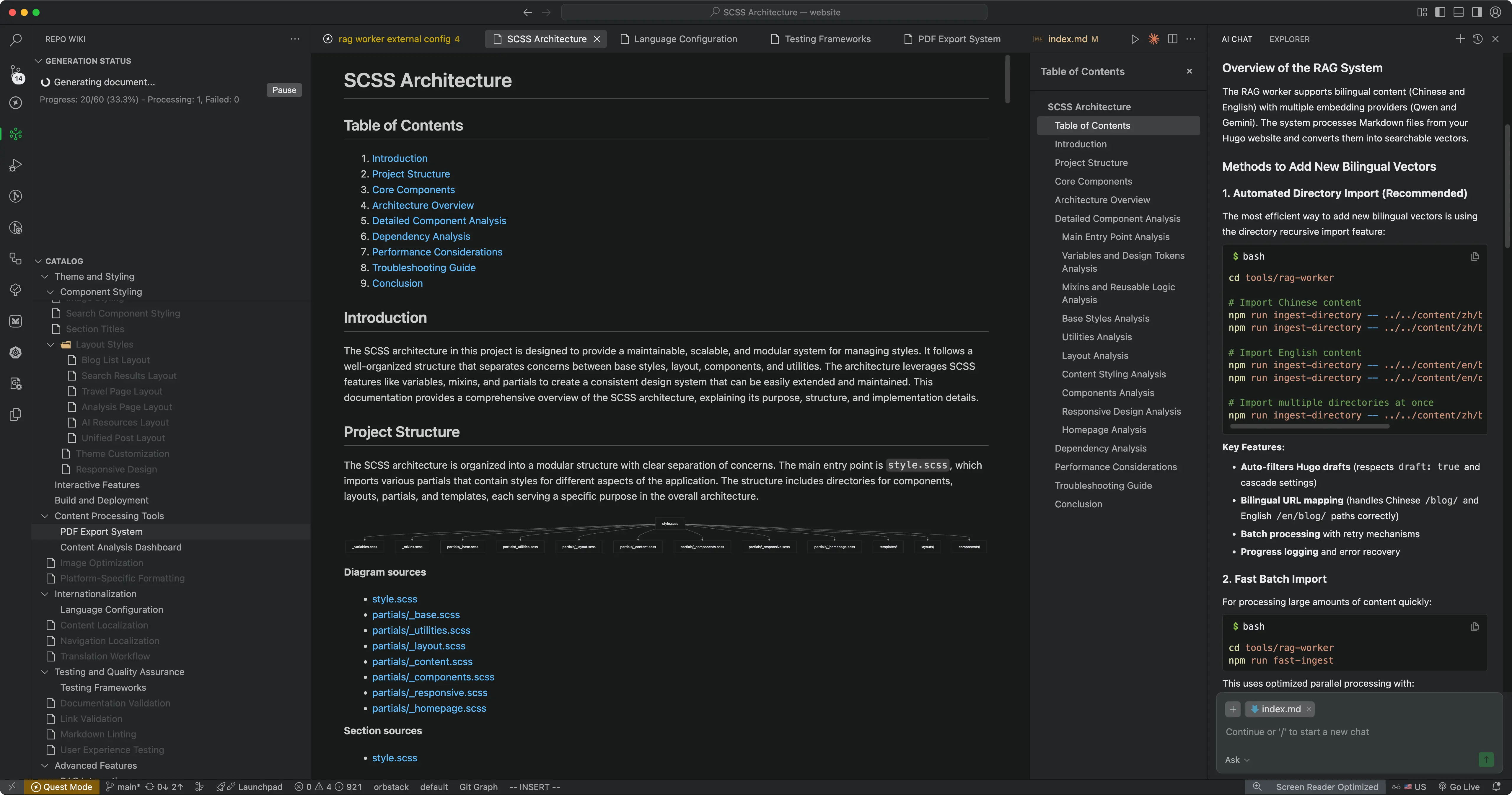Open partials/_homepage.scss source link
The image size is (1512, 795).
coord(429,709)
